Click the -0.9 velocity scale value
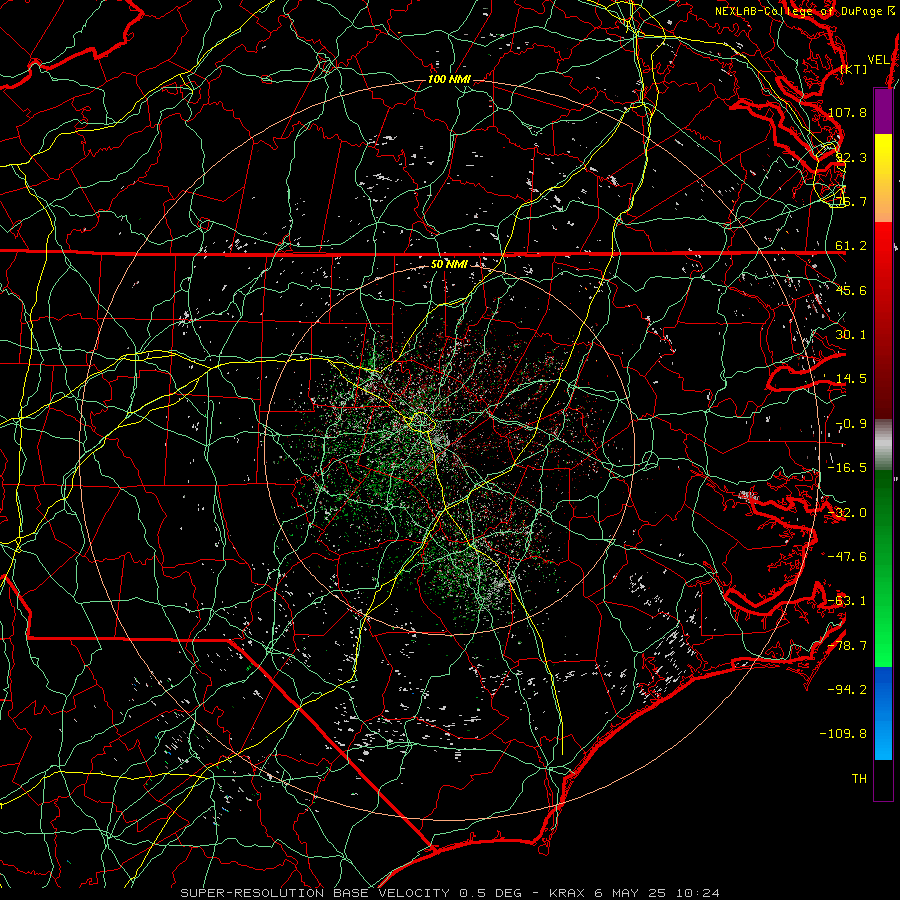Image resolution: width=900 pixels, height=900 pixels. pos(851,424)
